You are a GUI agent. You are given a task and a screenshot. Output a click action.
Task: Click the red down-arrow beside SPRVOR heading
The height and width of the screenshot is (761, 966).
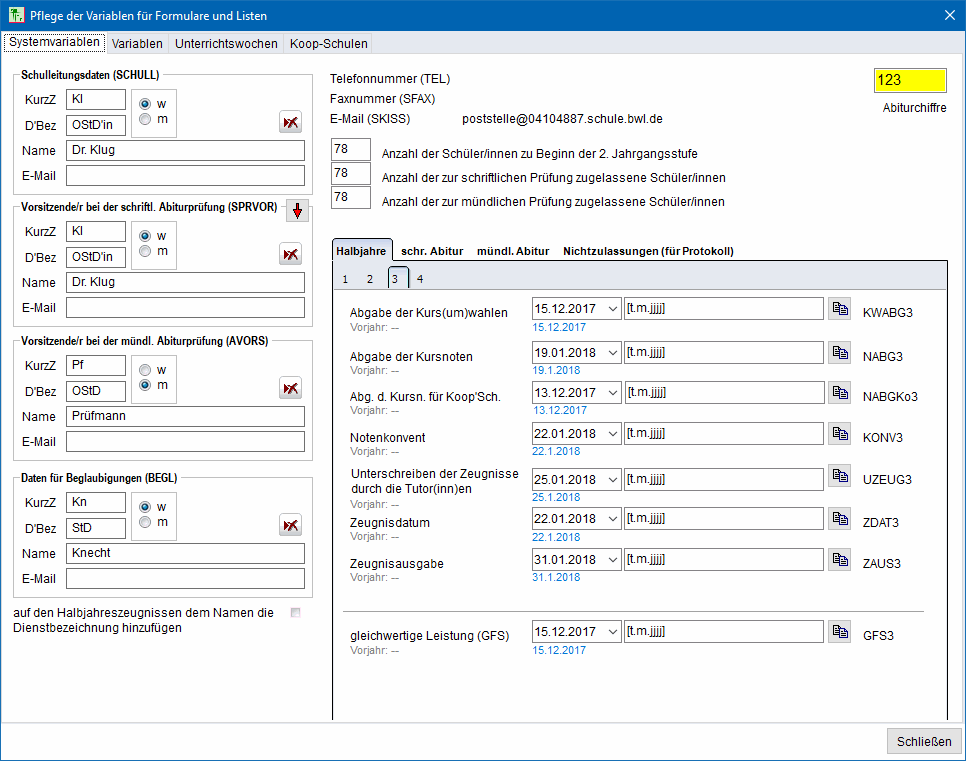pyautogui.click(x=297, y=211)
